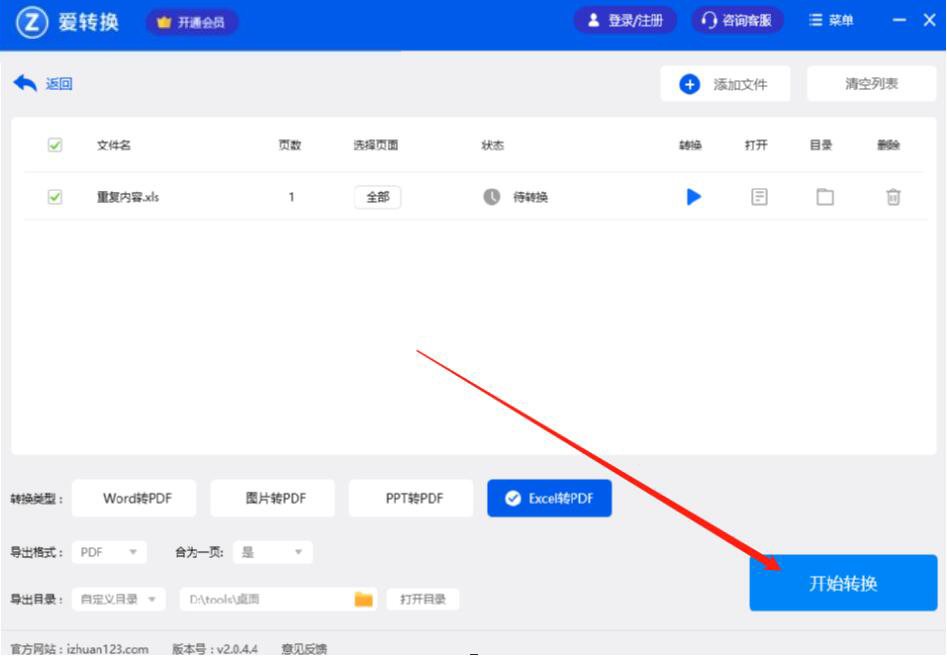The height and width of the screenshot is (658, 947).
Task: Delete 重复内容.xls with trash icon
Action: pyautogui.click(x=893, y=197)
